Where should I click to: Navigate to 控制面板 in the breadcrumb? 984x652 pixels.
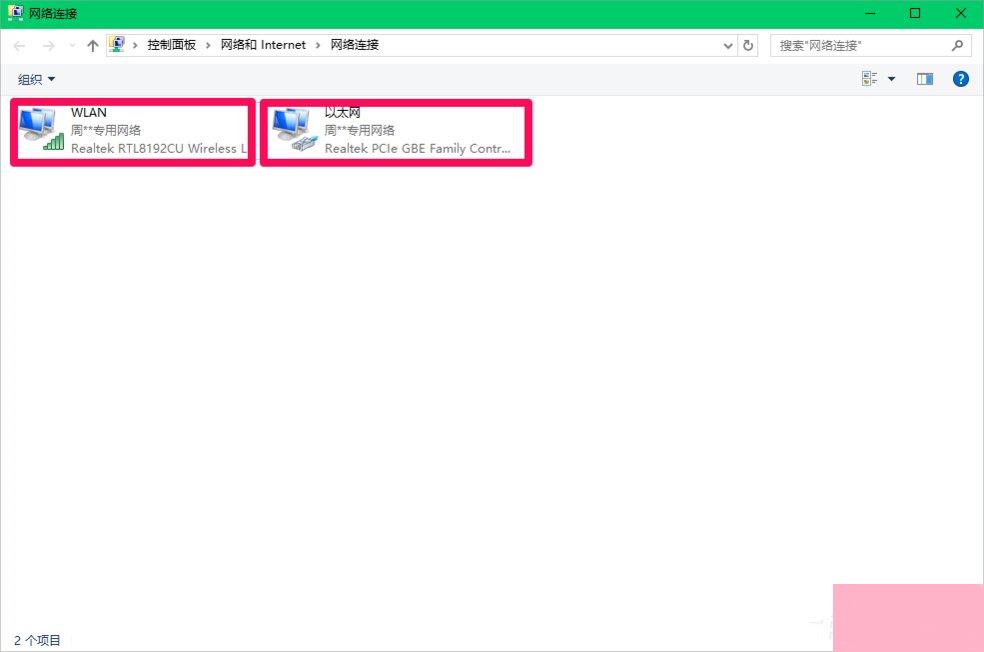[x=171, y=45]
